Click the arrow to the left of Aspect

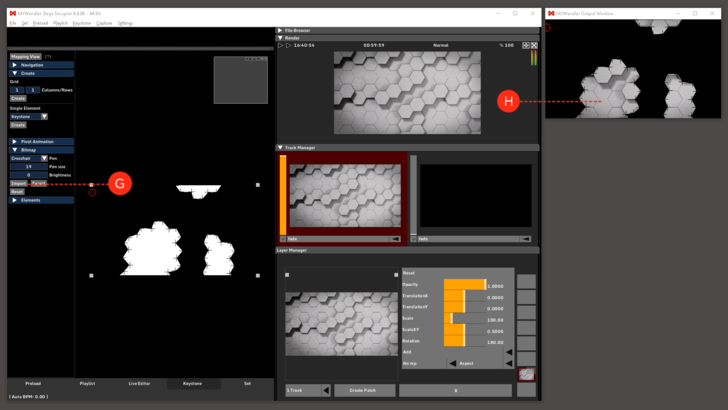click(452, 364)
